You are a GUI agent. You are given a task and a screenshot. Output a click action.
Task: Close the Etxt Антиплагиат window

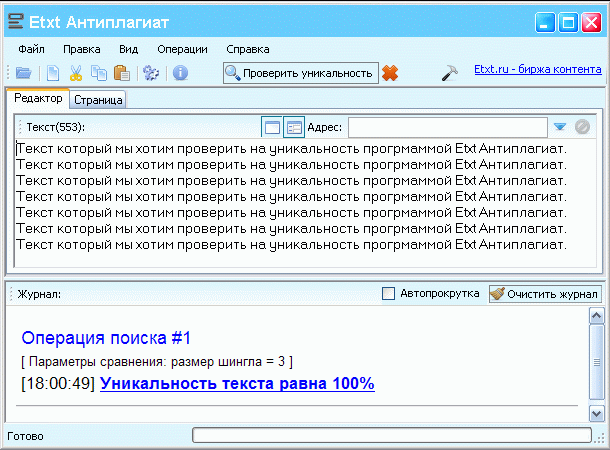click(x=591, y=22)
